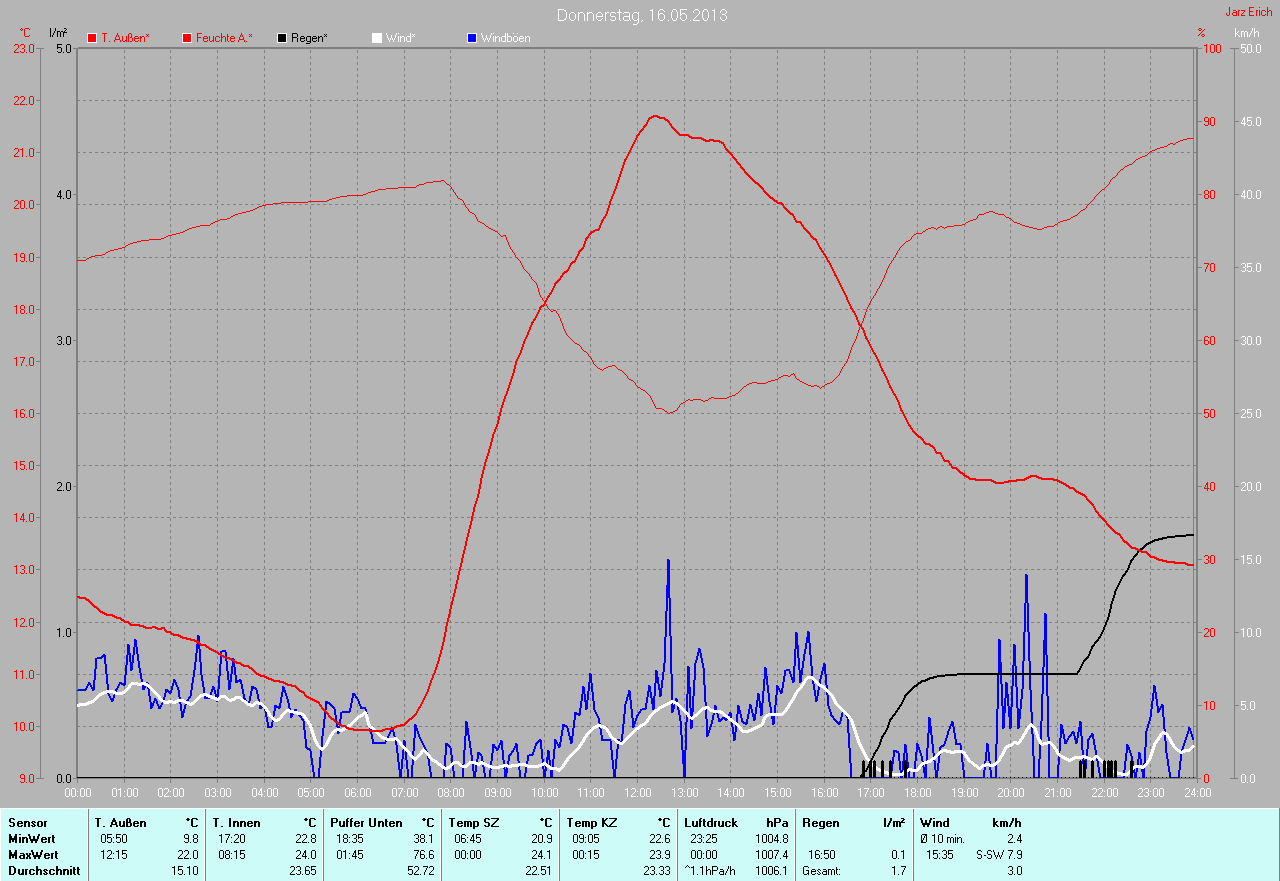Screen dimensions: 1280x881
Task: Click the '50.0' wind speed axis tick
Action: click(x=1250, y=48)
